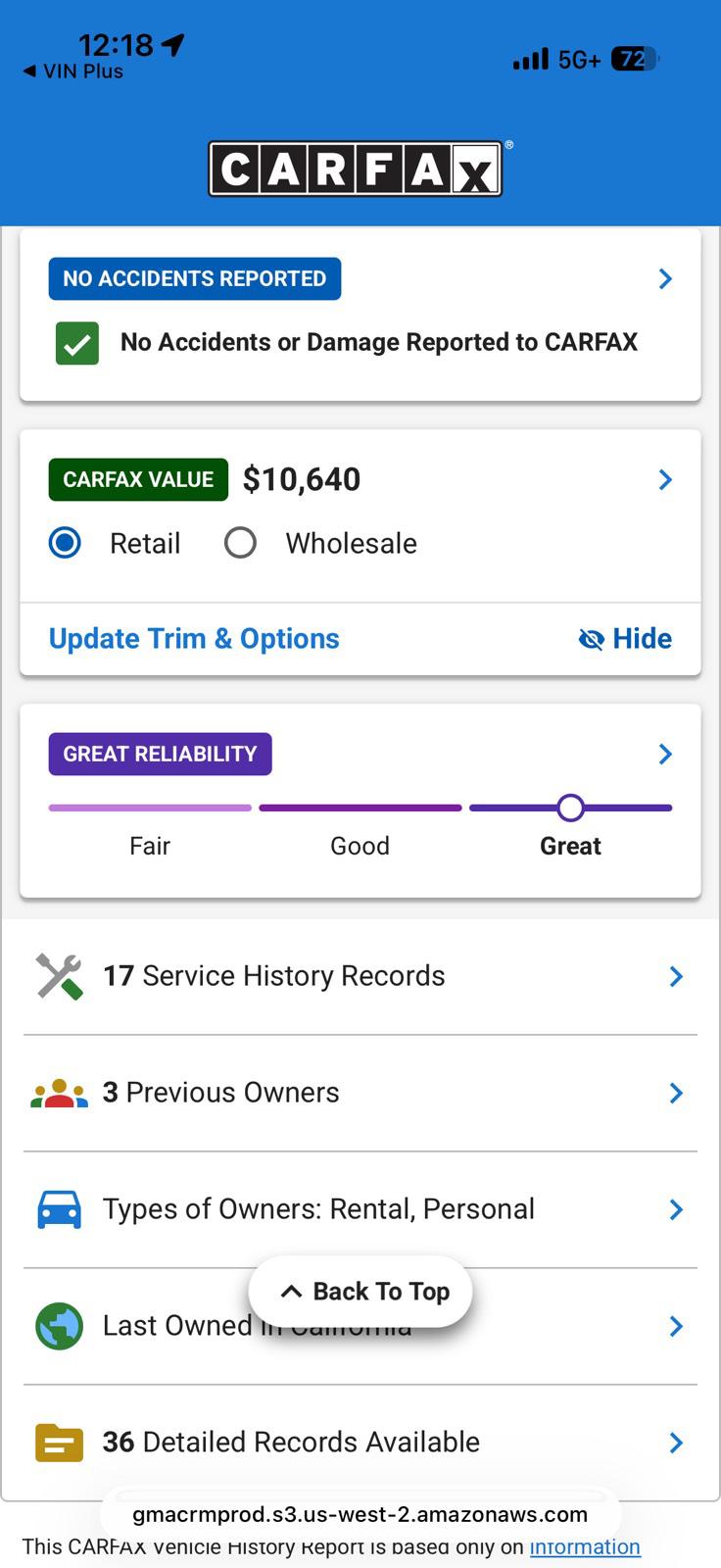721x1568 pixels.
Task: Click the yellow folder detailed records icon
Action: click(x=59, y=1443)
